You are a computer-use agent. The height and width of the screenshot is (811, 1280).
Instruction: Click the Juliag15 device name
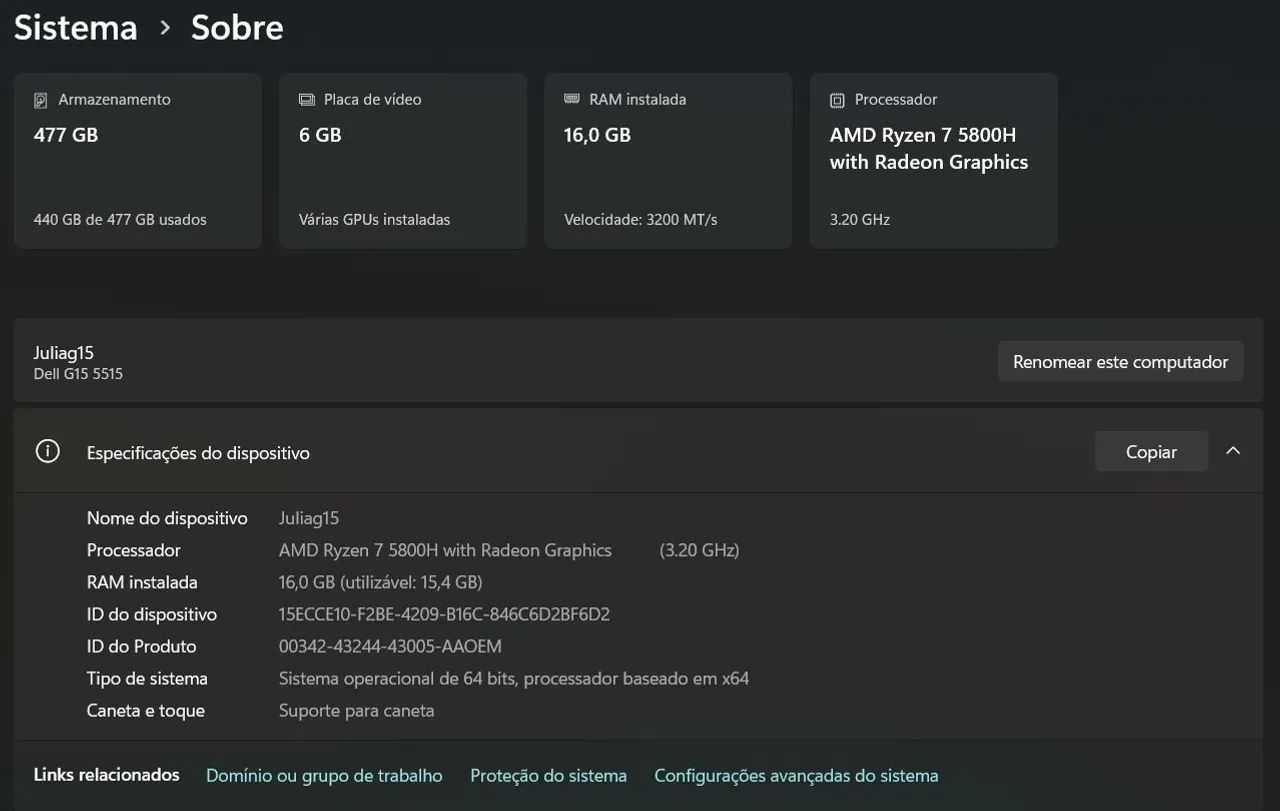(64, 352)
